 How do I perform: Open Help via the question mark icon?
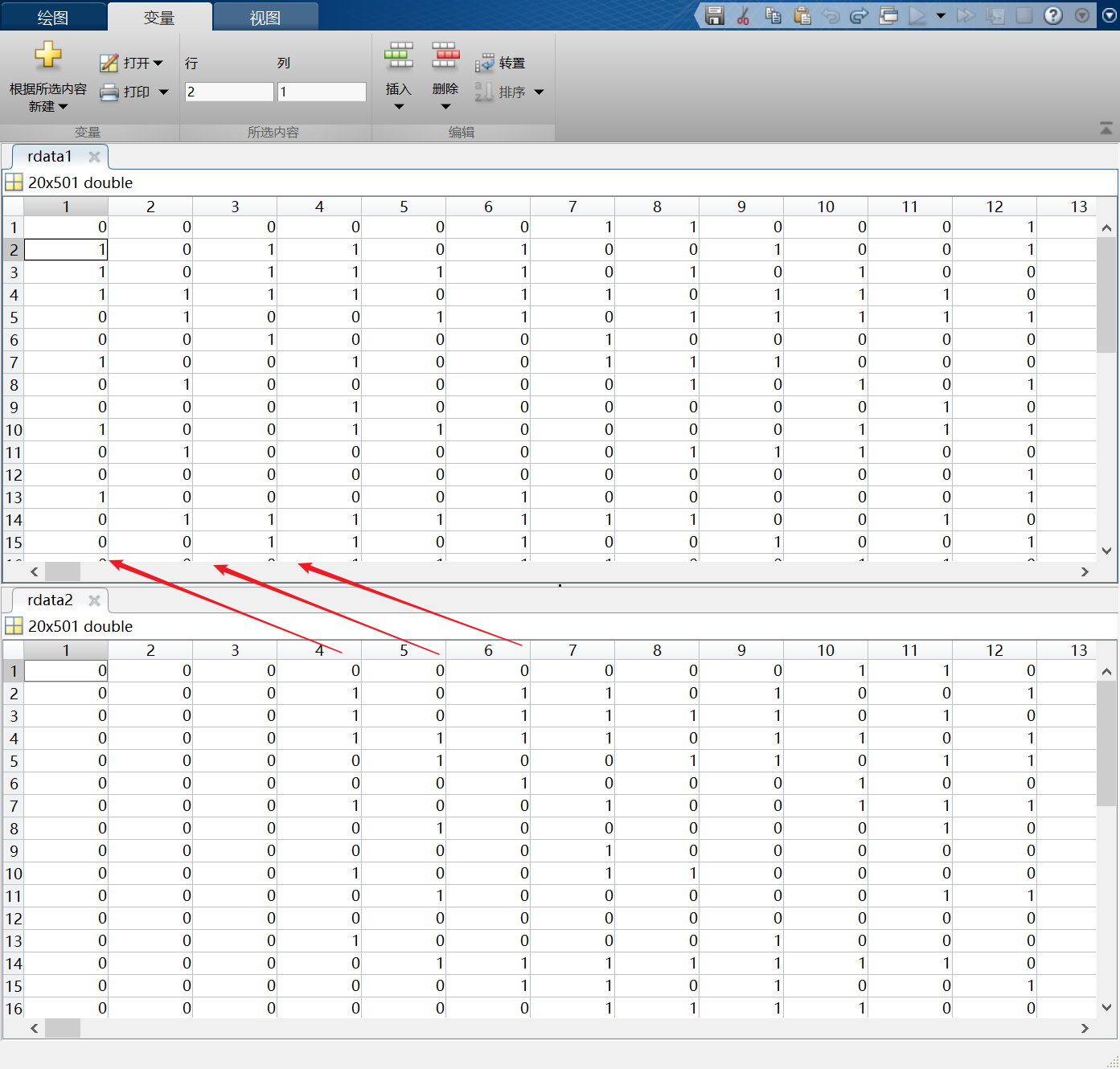(1053, 15)
